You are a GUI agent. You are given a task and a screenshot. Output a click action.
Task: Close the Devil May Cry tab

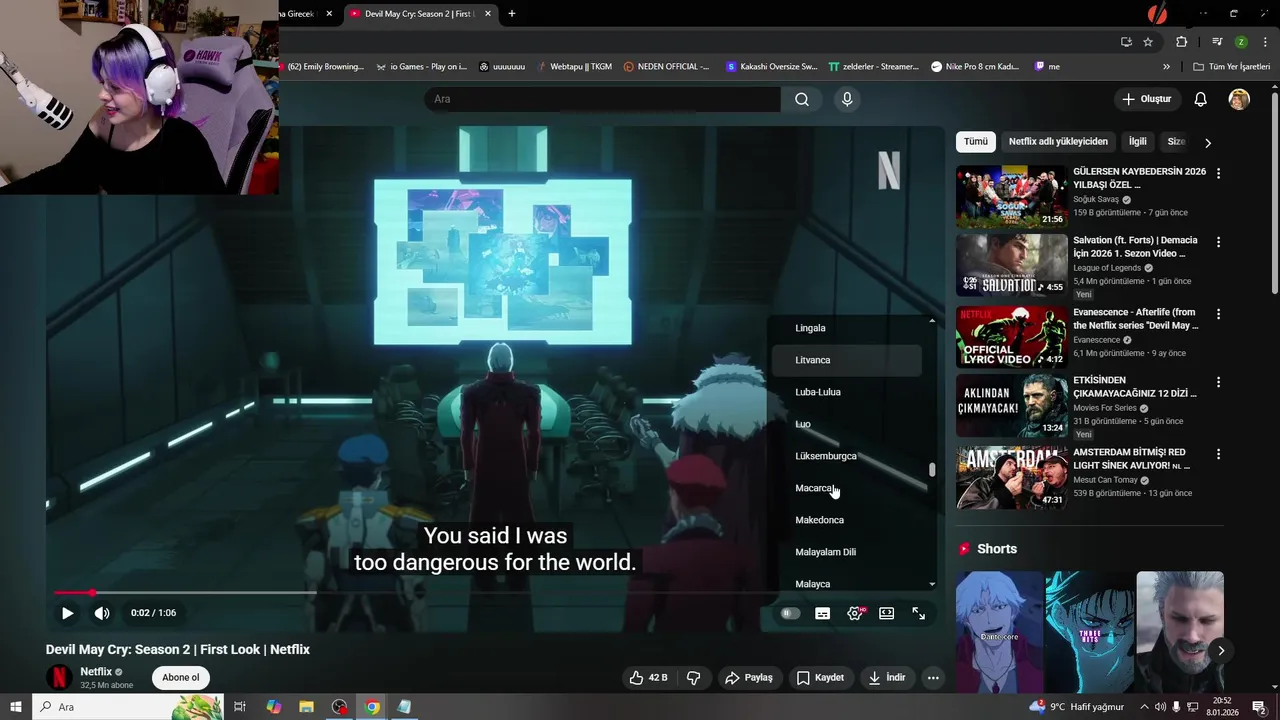click(488, 14)
